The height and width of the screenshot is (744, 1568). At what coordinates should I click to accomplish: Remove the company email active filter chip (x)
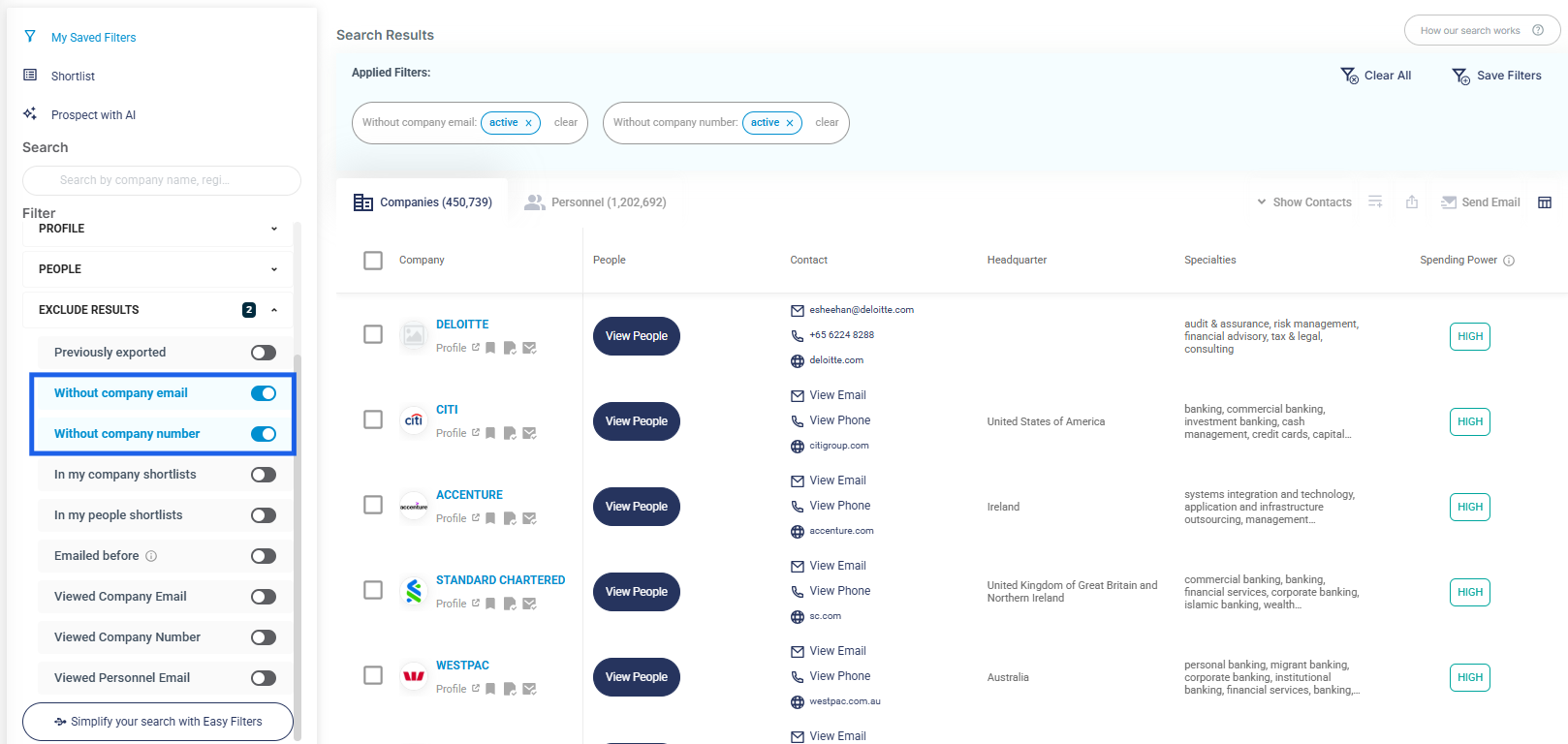528,123
